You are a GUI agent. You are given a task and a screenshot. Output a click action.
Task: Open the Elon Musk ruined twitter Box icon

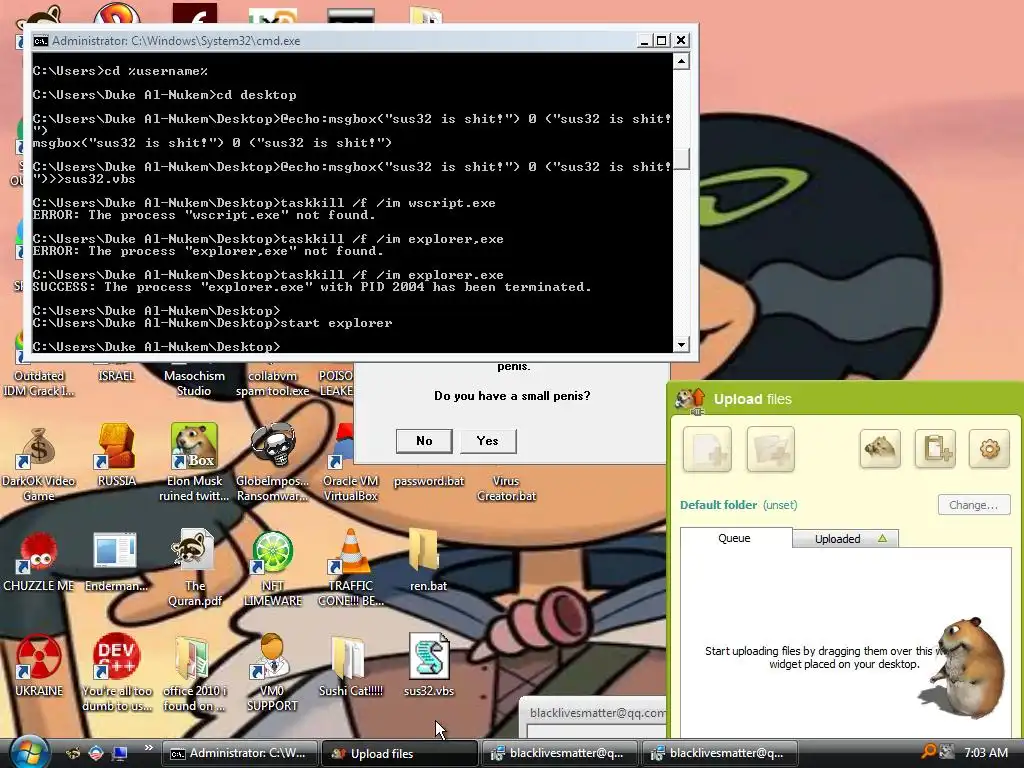click(x=194, y=447)
